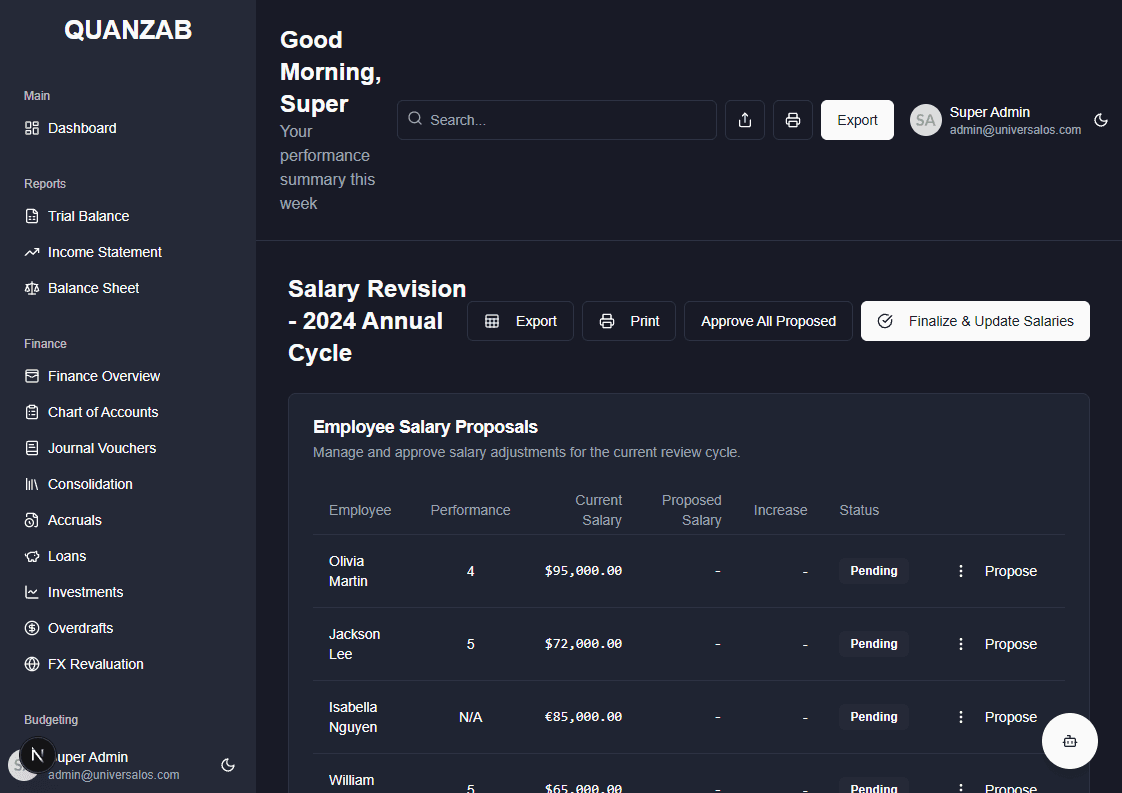Click the printer icon button in header

(793, 120)
